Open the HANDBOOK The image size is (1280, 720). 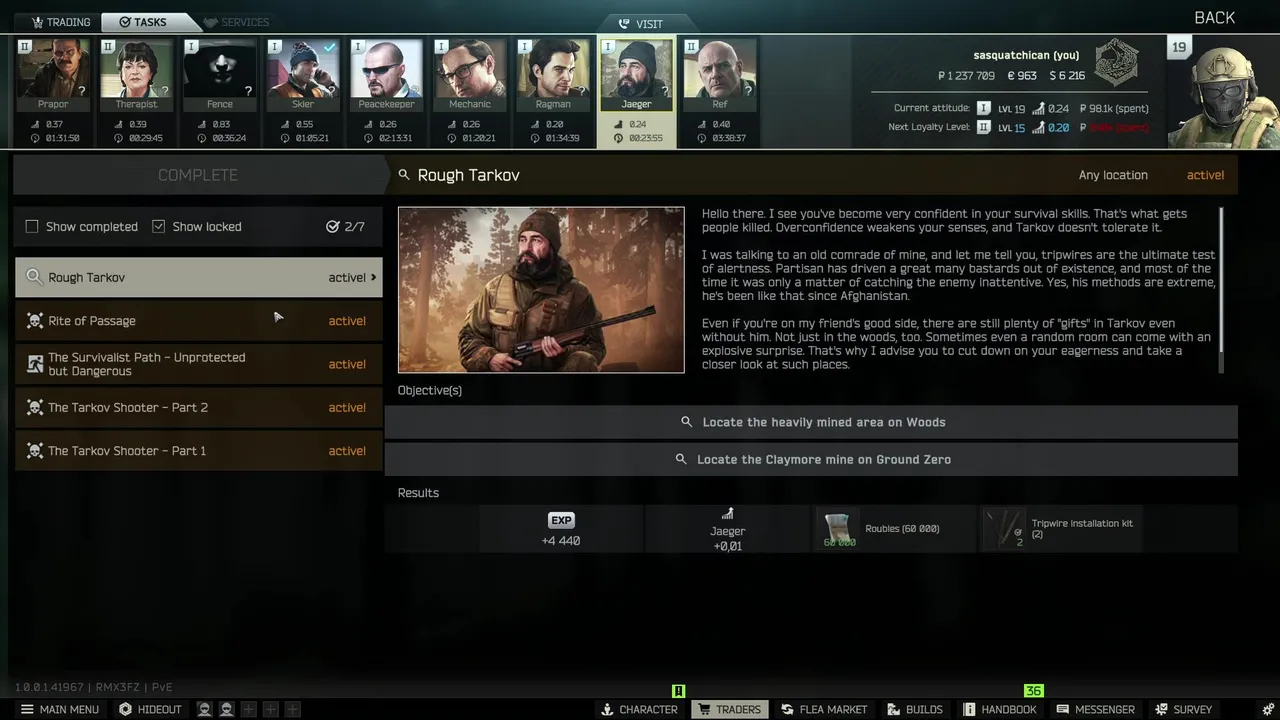[999, 709]
